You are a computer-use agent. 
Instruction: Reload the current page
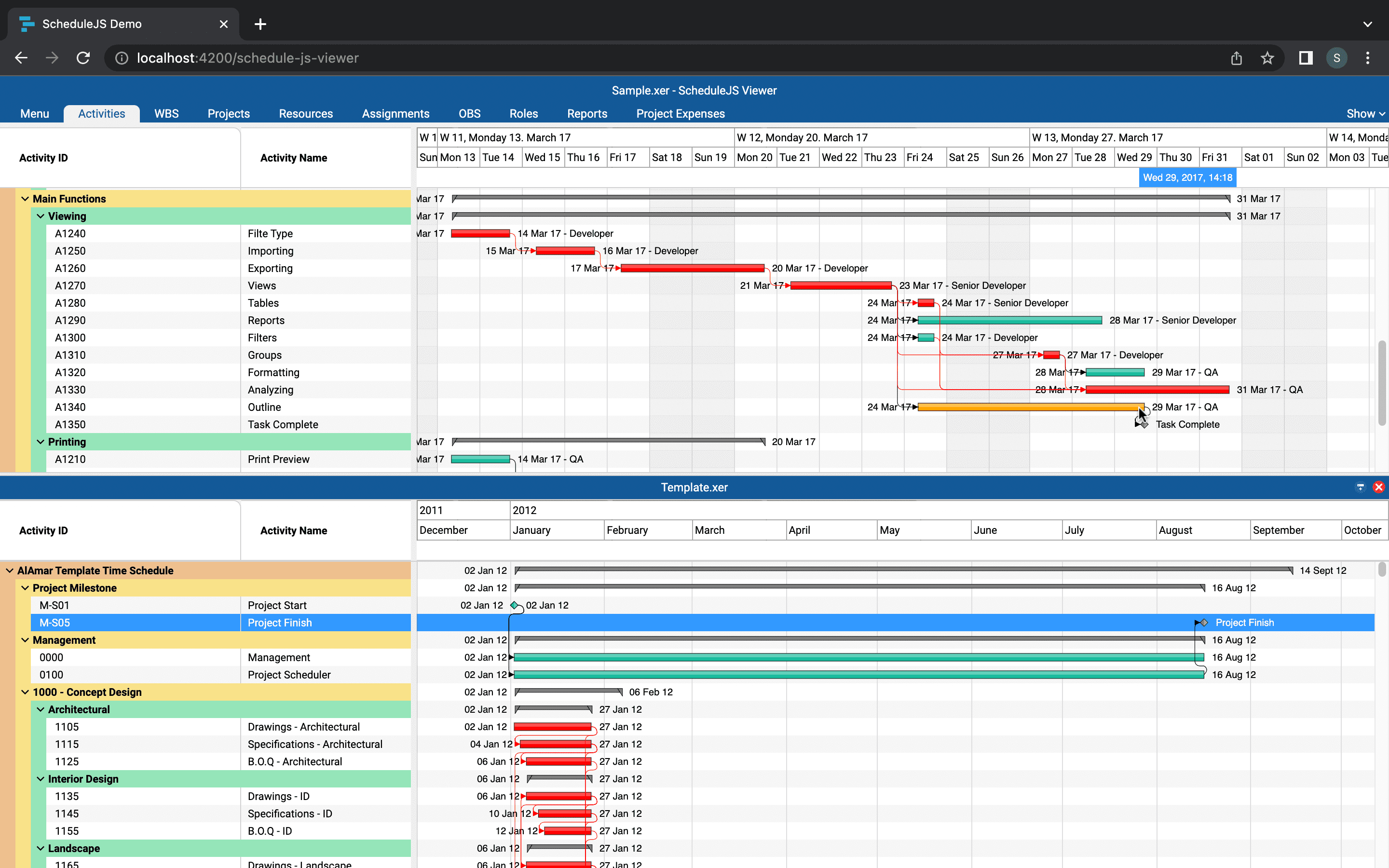coord(82,57)
